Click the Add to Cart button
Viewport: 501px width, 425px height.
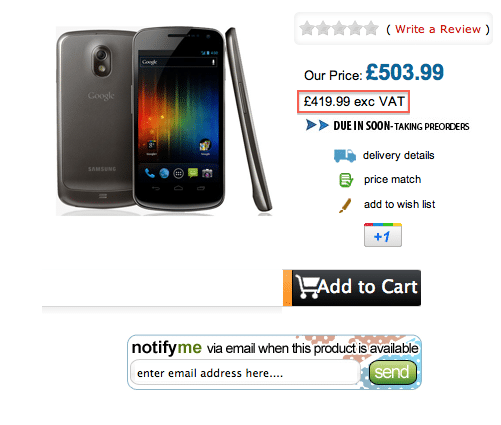(x=352, y=288)
